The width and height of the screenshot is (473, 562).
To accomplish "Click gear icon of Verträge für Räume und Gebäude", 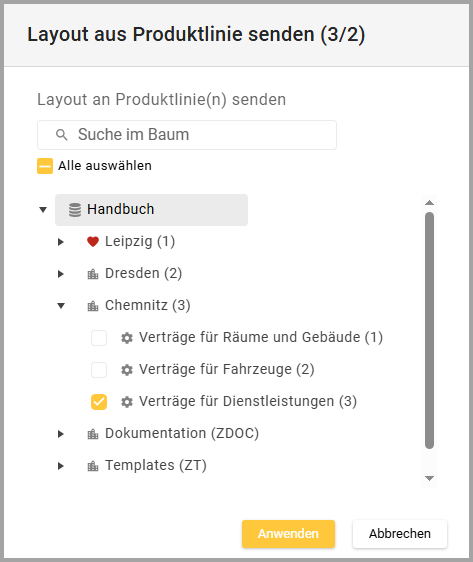I will [127, 338].
